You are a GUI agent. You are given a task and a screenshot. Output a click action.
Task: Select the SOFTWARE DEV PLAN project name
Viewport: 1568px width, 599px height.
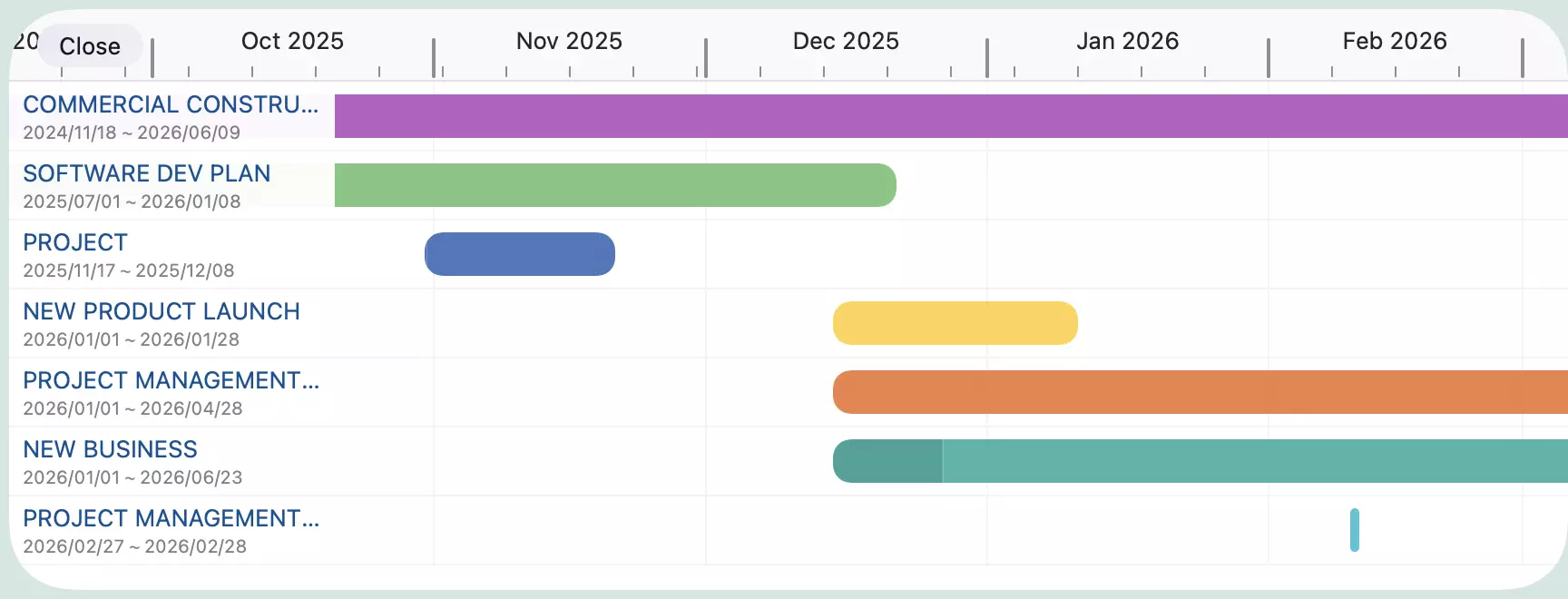pos(147,173)
